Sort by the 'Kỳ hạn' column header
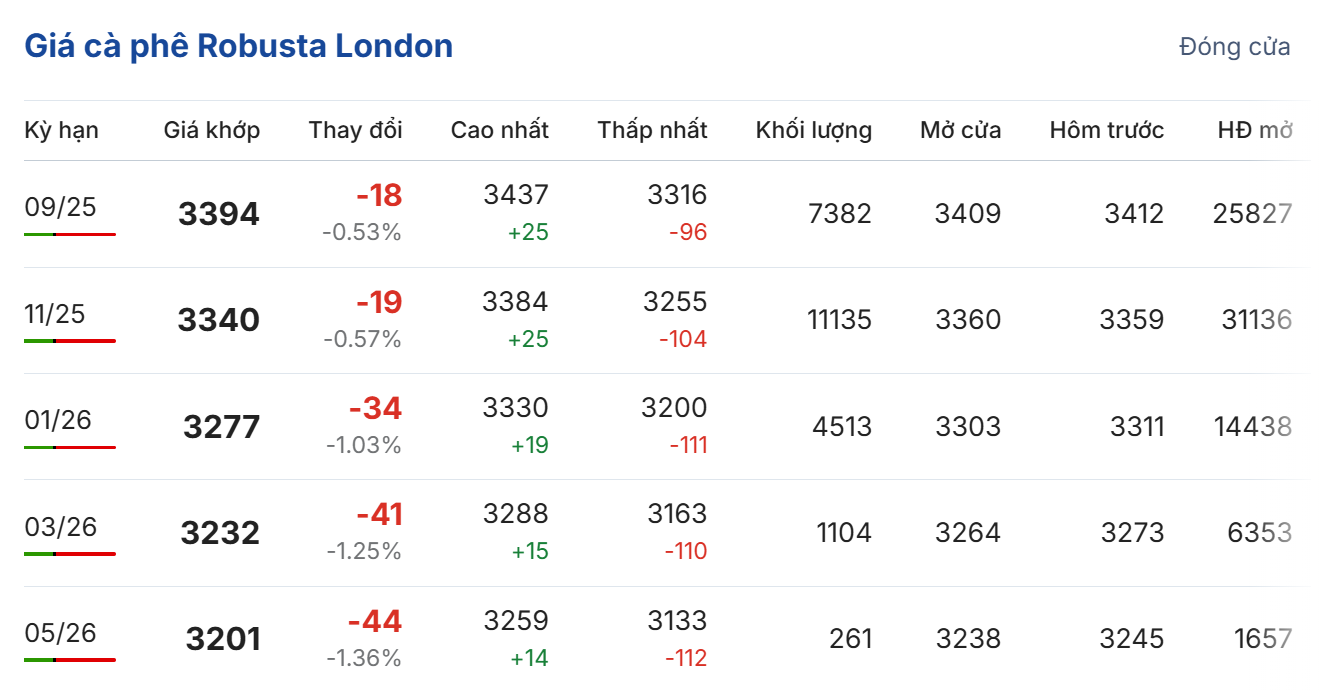Image resolution: width=1332 pixels, height=690 pixels. pyautogui.click(x=61, y=130)
